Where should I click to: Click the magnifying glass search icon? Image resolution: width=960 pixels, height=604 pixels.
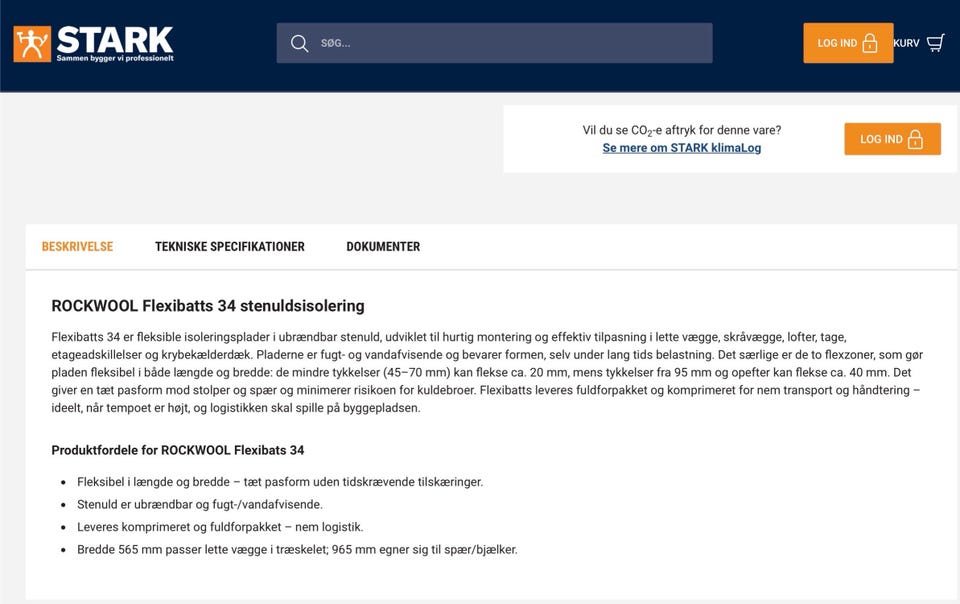(x=299, y=43)
